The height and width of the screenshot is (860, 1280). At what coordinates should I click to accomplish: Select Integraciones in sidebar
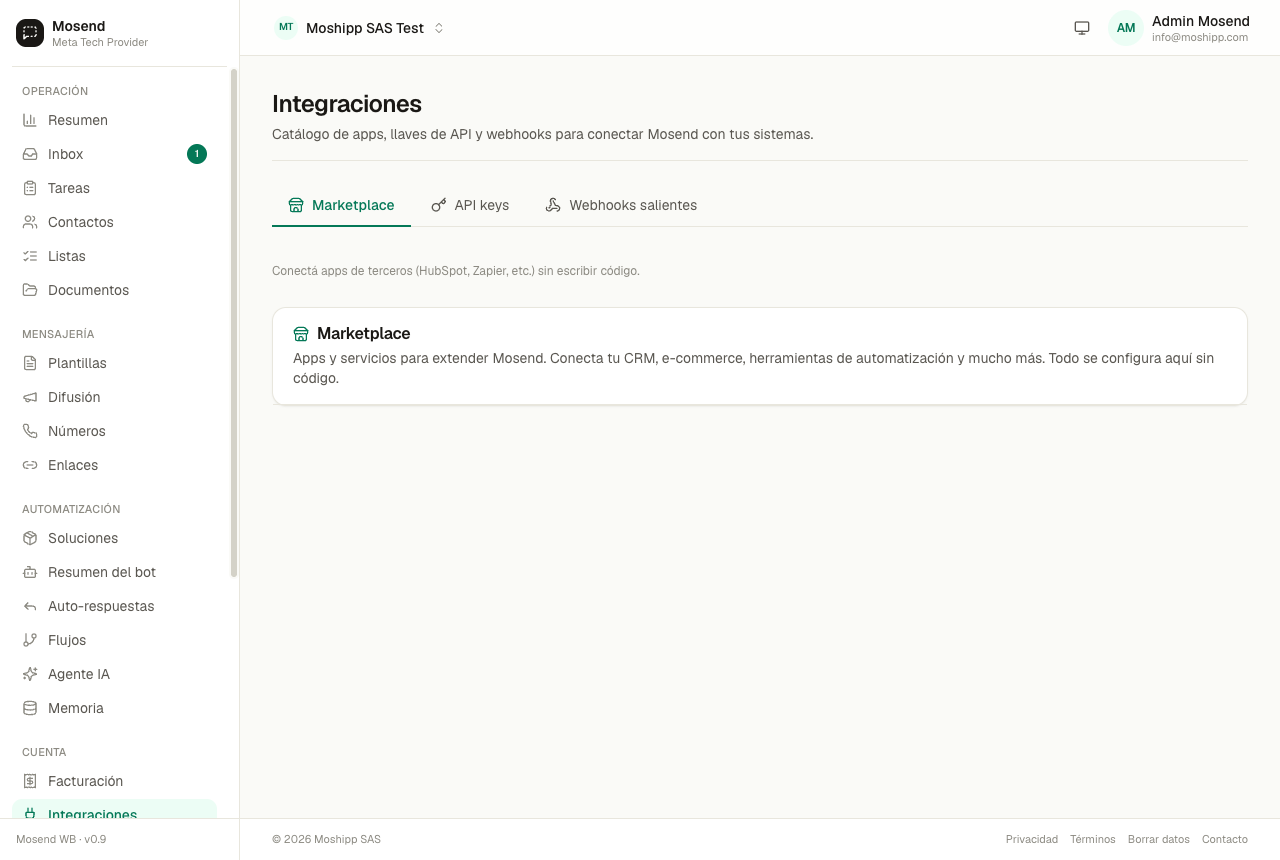(x=114, y=810)
